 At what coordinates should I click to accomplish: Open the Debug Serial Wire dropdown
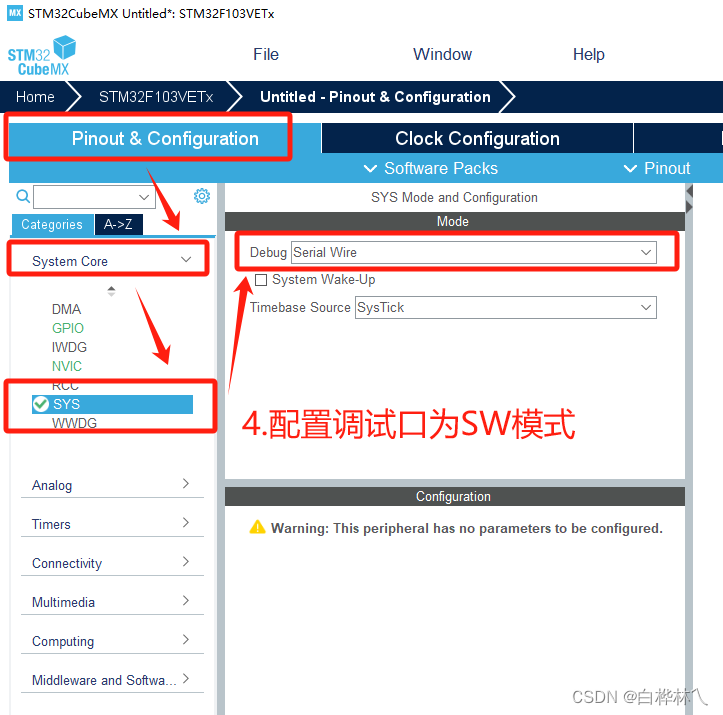(x=474, y=253)
